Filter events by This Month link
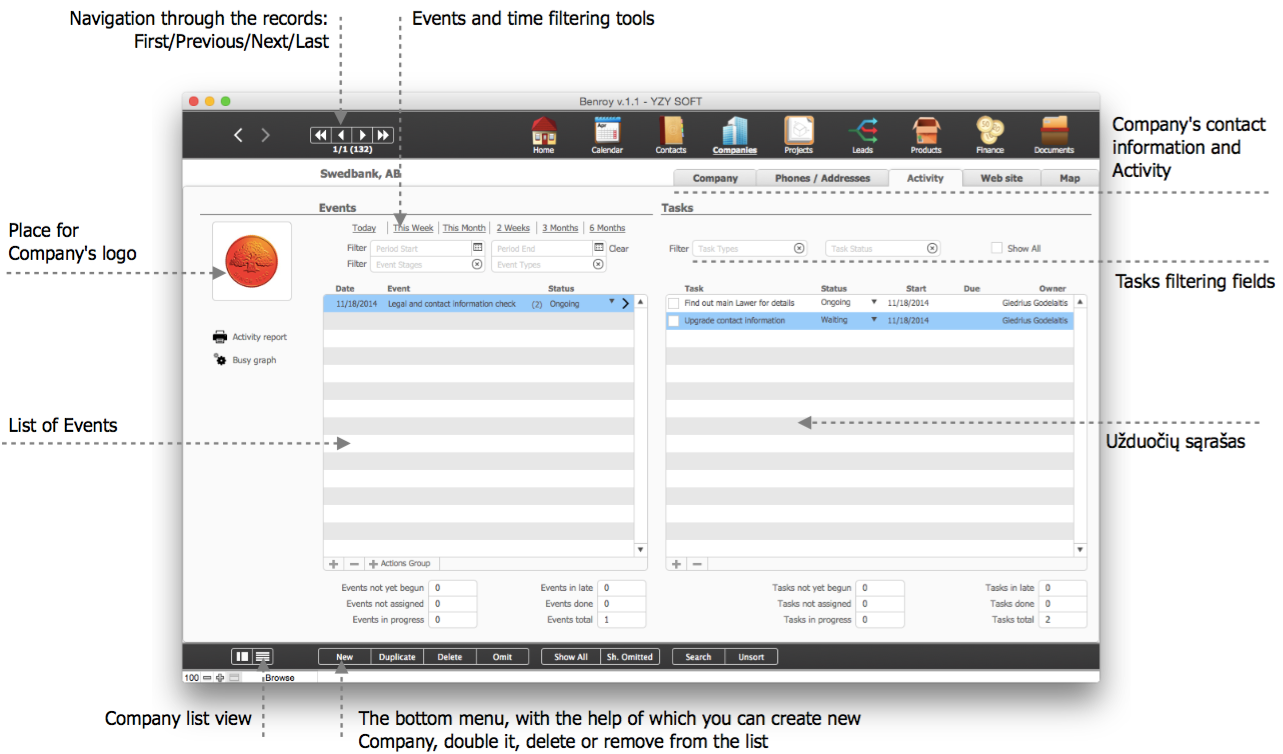Screen dimensions: 1283x754 pyautogui.click(x=464, y=228)
